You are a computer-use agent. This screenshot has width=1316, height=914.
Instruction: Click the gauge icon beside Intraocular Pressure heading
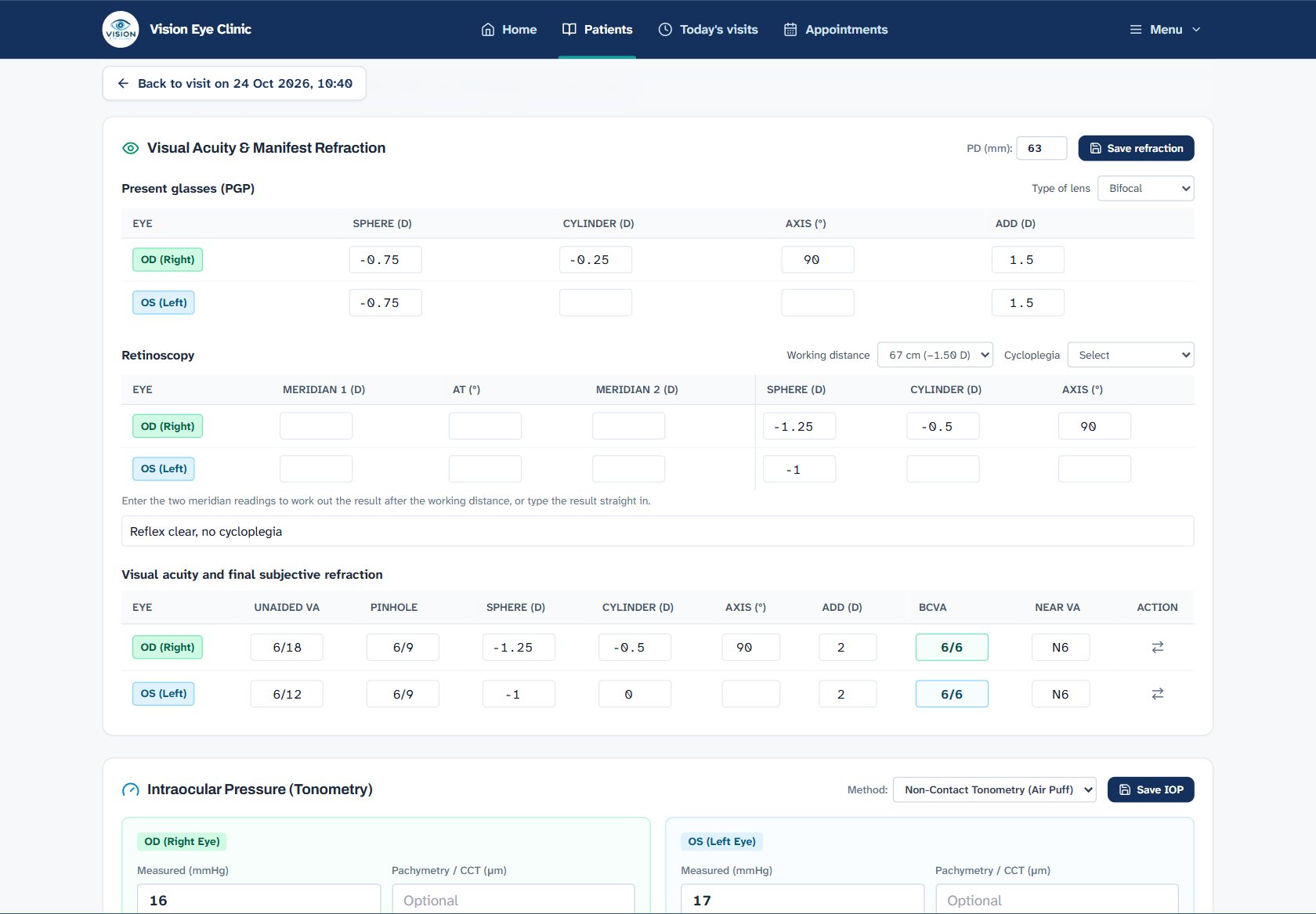click(131, 789)
